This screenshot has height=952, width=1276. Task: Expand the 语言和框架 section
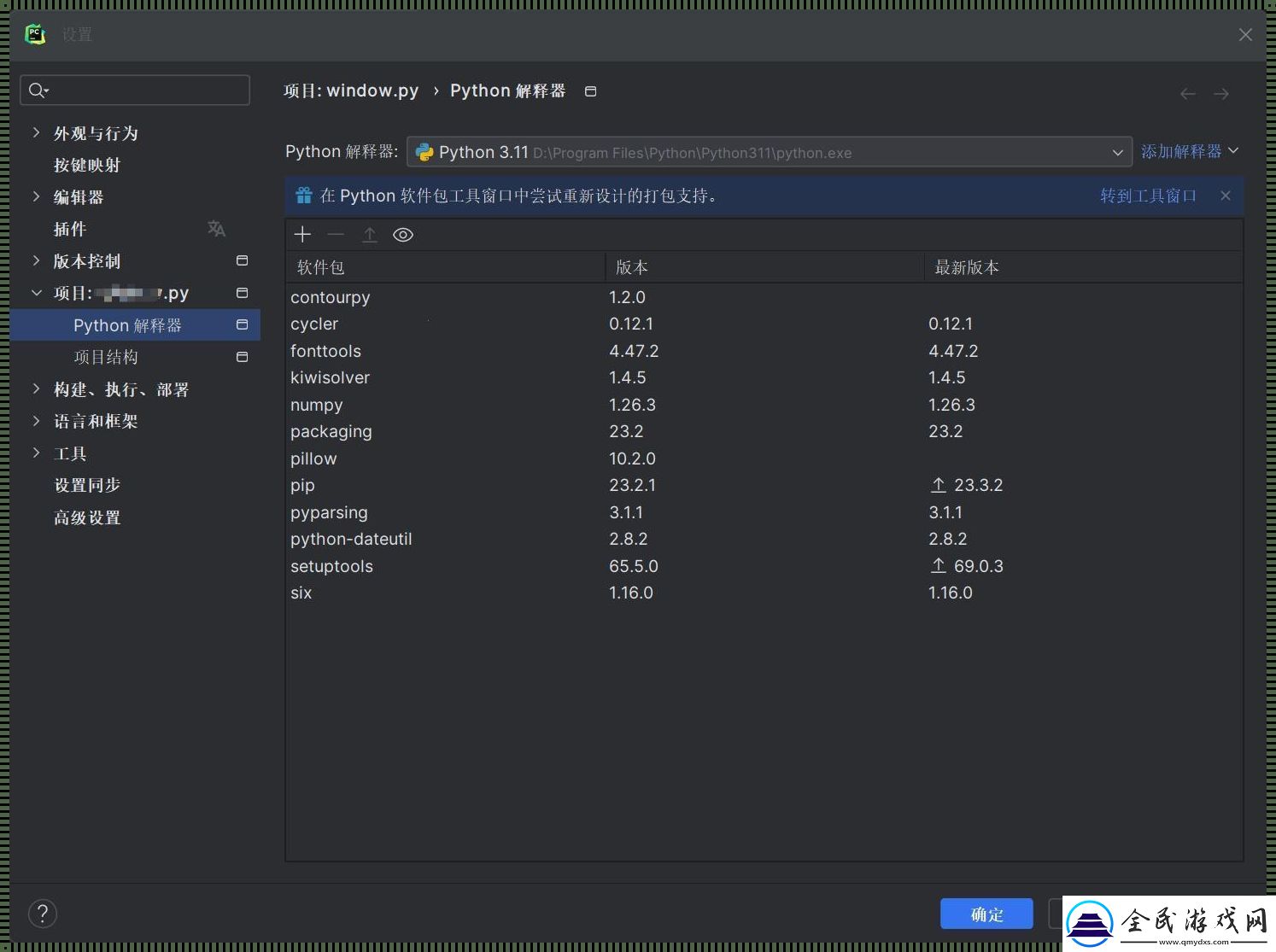click(36, 421)
